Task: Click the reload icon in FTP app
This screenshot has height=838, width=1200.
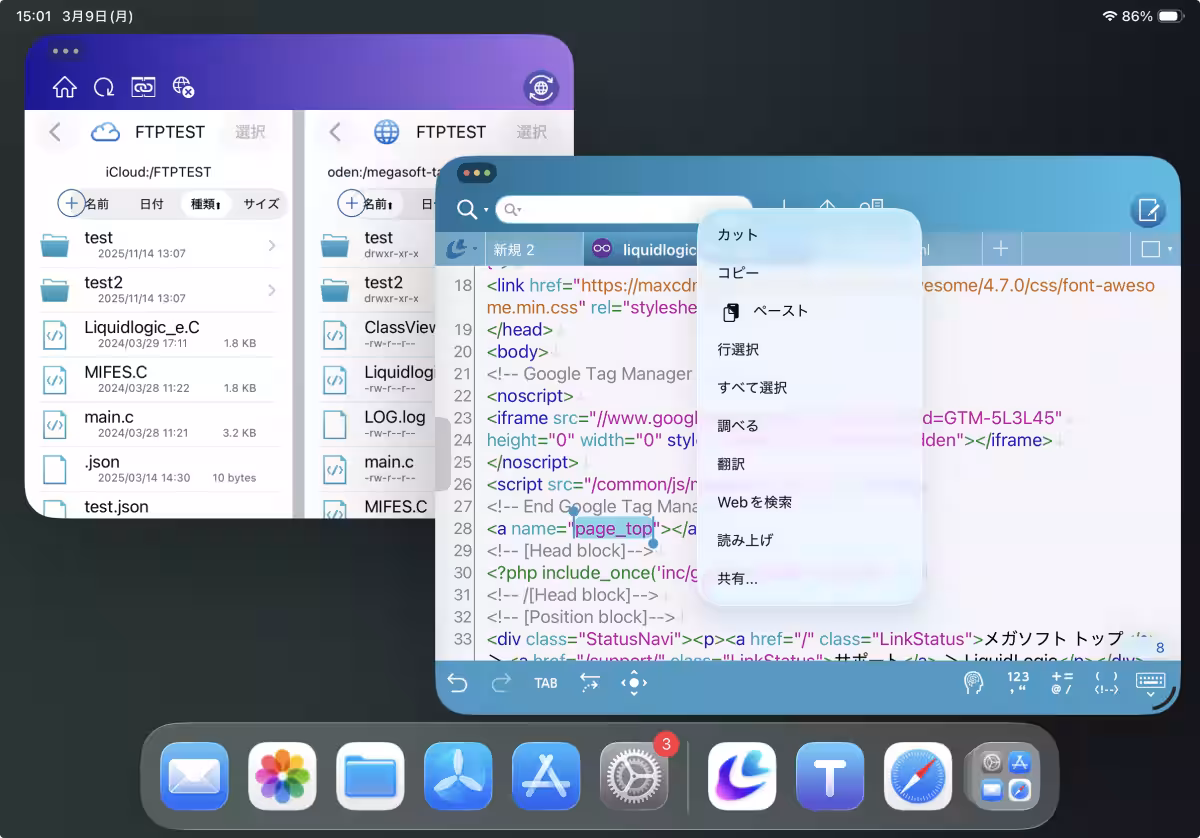Action: pos(104,88)
